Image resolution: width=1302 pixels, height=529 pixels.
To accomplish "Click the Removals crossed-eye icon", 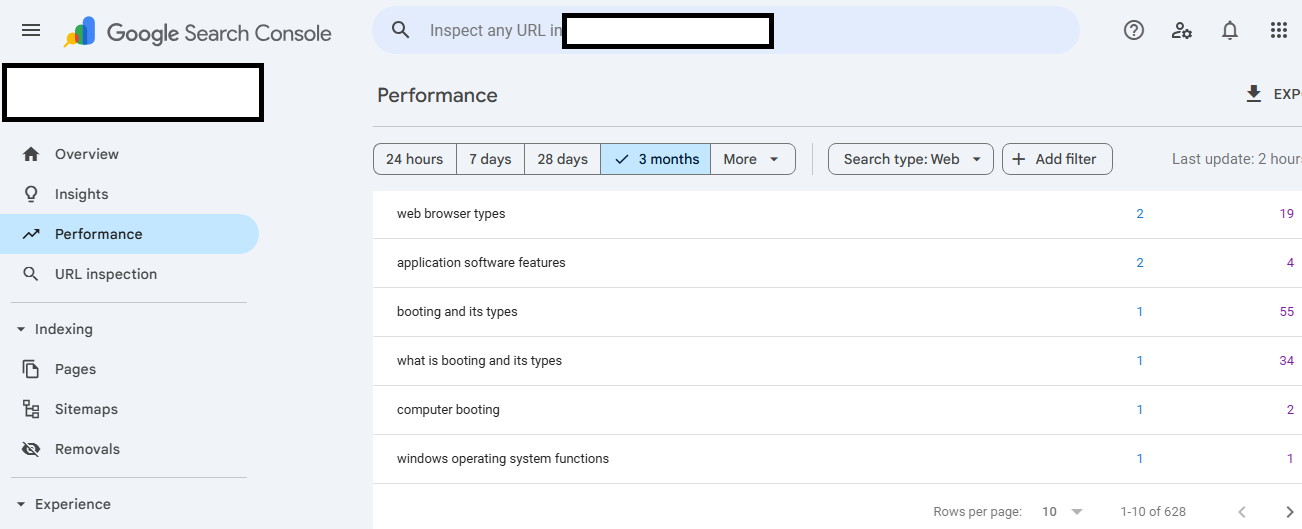I will click(31, 449).
